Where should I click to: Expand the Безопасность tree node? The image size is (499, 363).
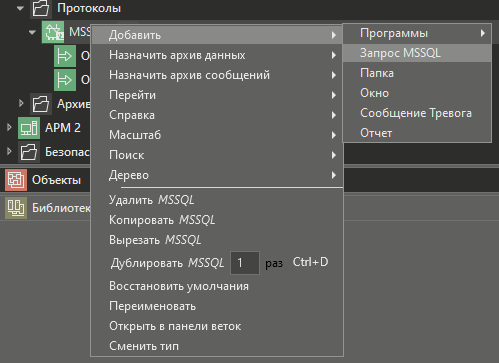(x=9, y=151)
